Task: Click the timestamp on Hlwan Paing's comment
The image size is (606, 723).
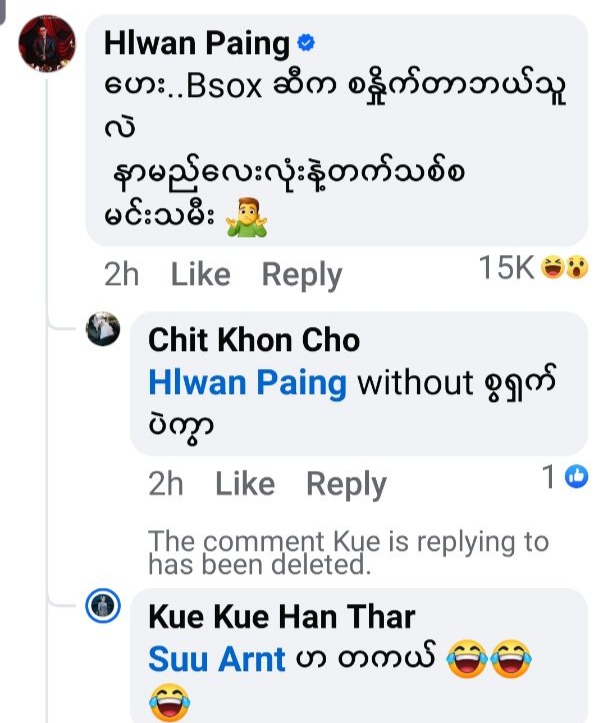Action: pos(121,274)
